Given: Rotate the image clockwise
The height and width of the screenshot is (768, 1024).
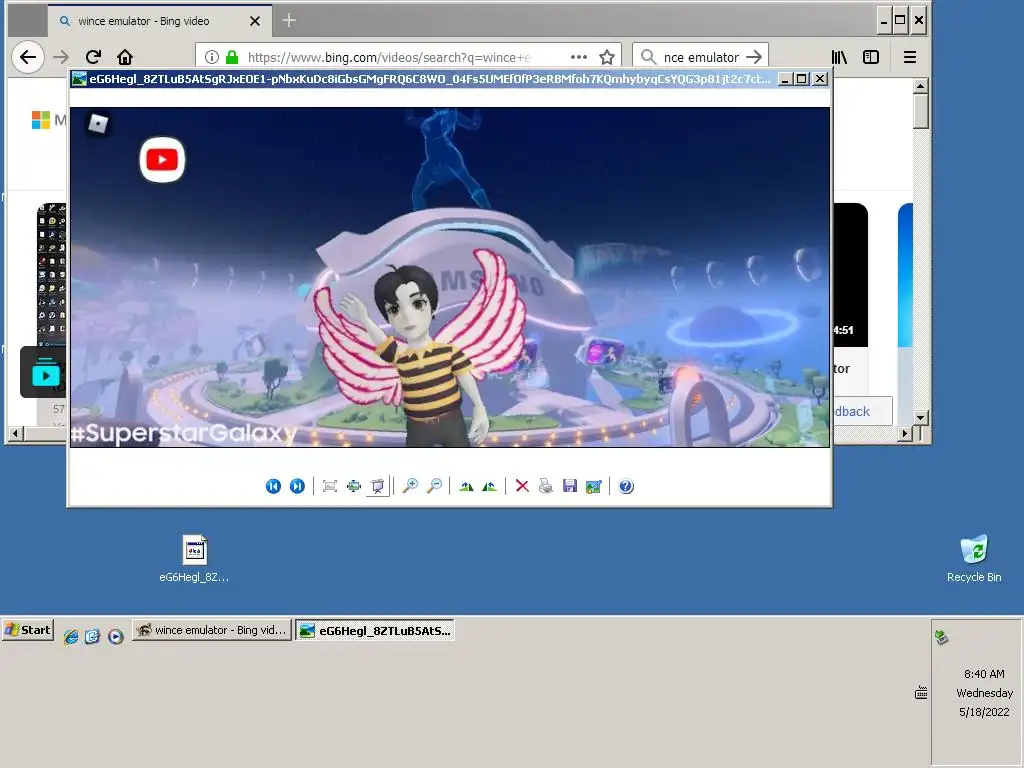Looking at the screenshot, I should tap(466, 486).
